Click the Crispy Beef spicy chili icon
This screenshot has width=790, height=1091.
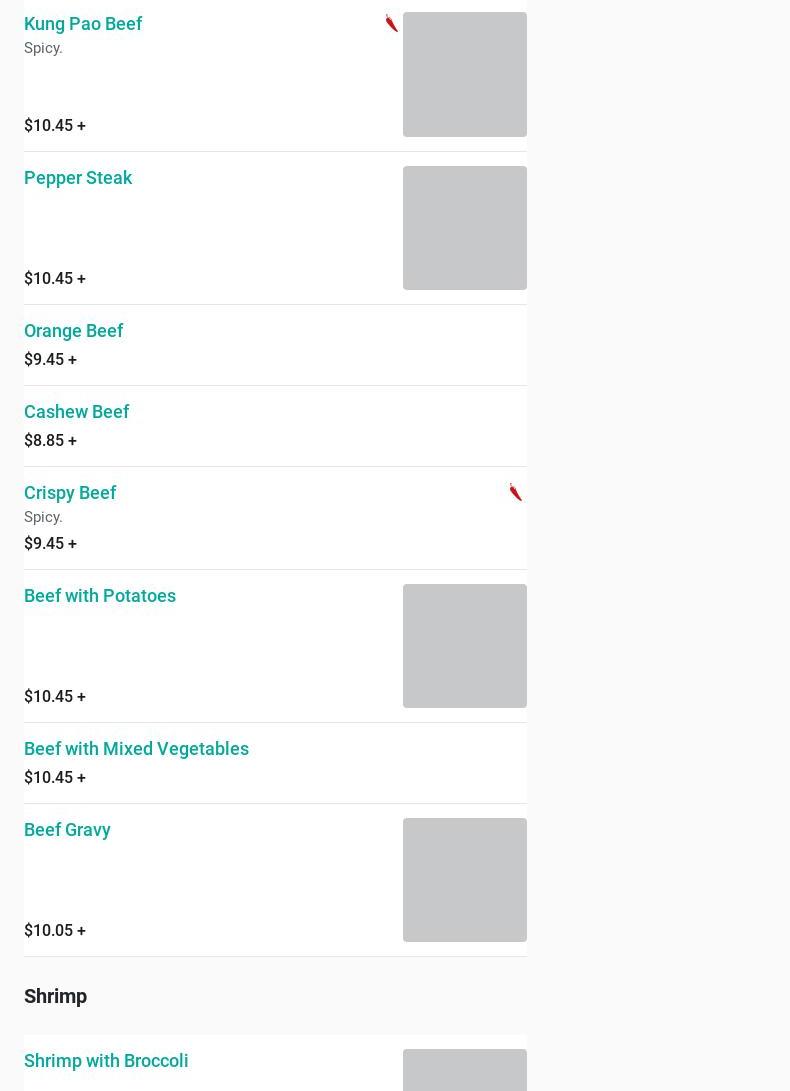[x=515, y=492]
